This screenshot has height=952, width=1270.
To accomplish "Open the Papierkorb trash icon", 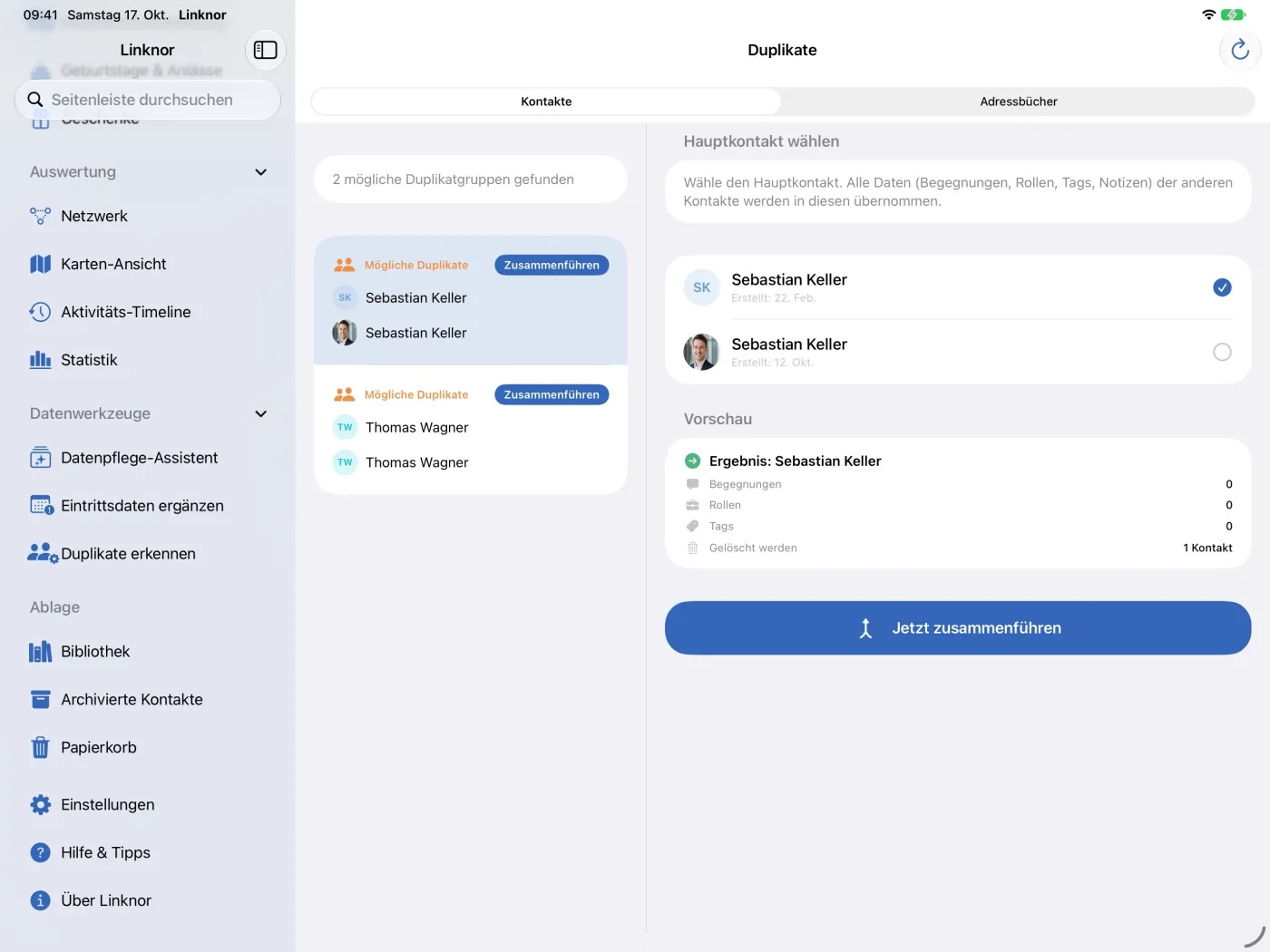I will pos(40,747).
